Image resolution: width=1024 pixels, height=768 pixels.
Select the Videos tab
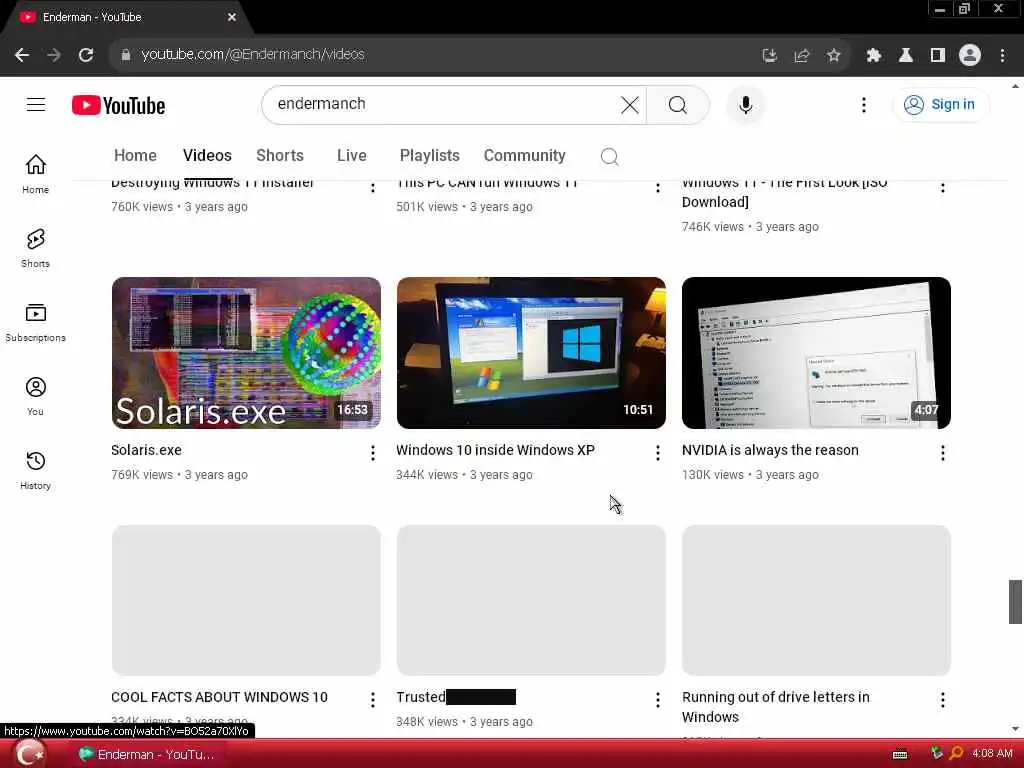pyautogui.click(x=207, y=155)
